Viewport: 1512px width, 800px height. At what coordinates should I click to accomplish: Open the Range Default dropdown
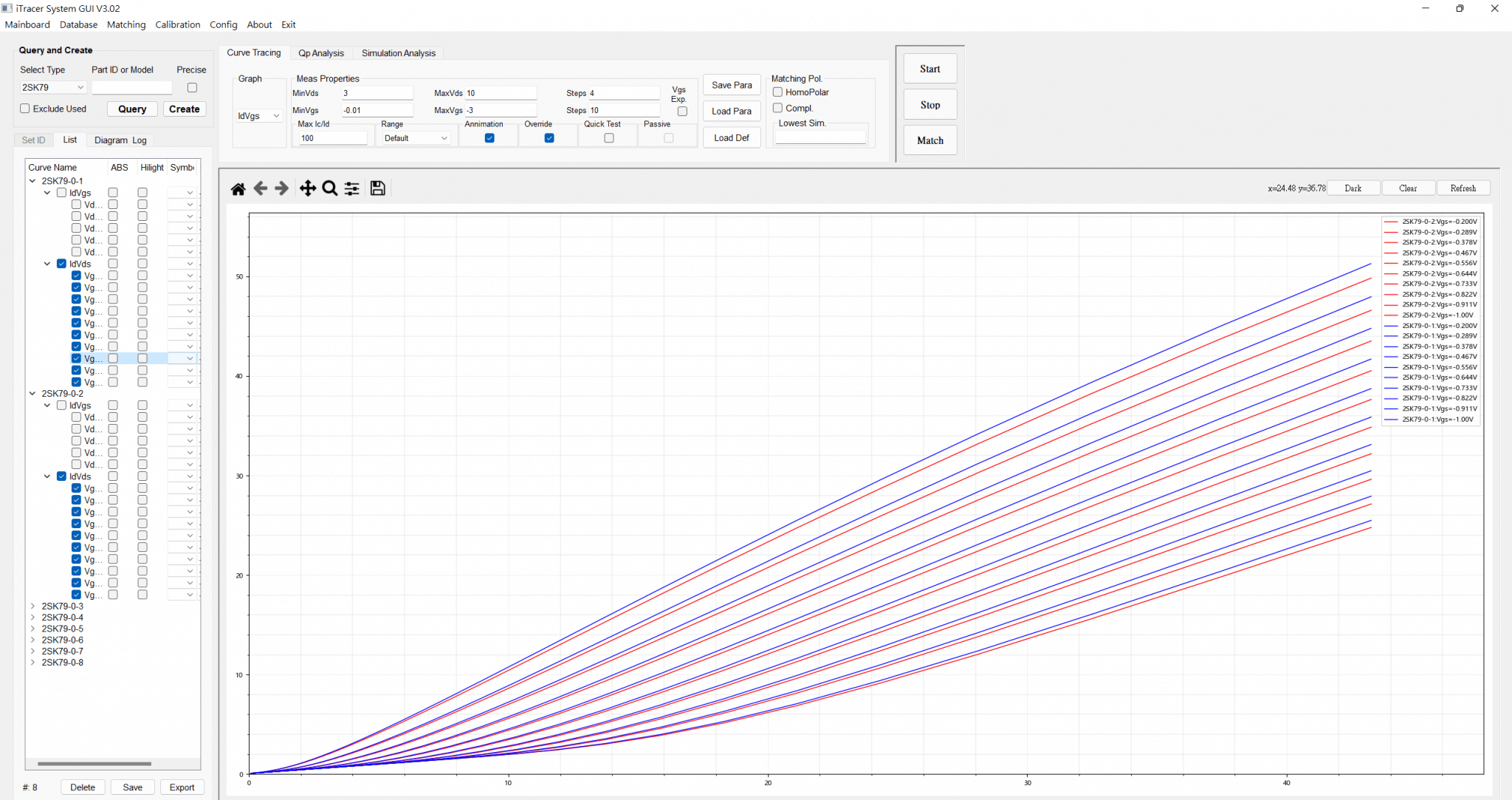point(416,138)
